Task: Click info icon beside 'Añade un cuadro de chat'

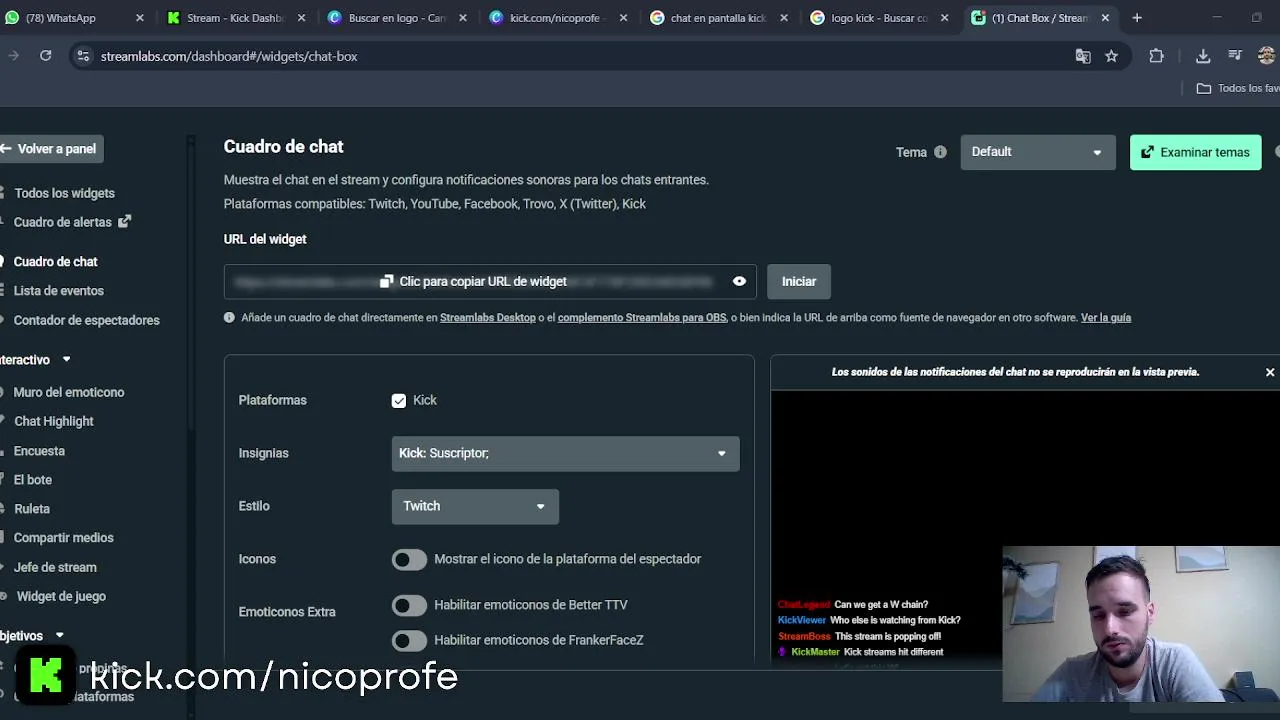Action: point(229,317)
